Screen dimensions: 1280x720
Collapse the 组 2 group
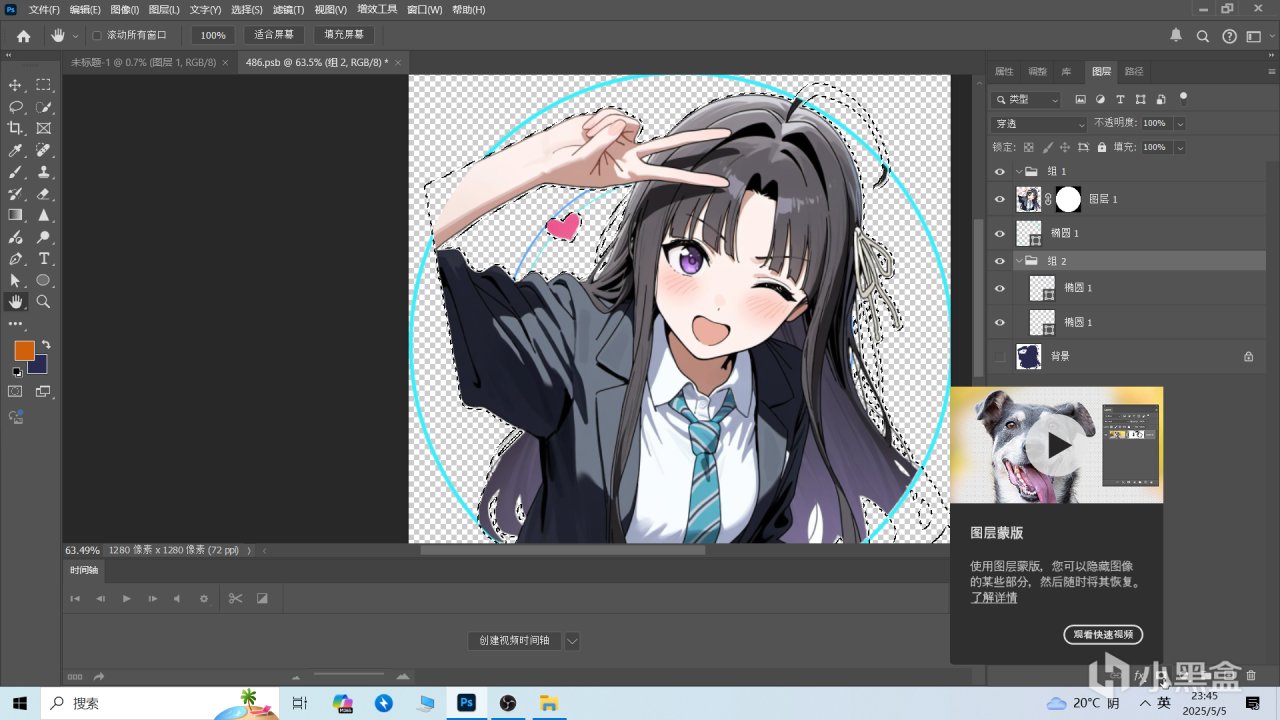coord(1018,261)
